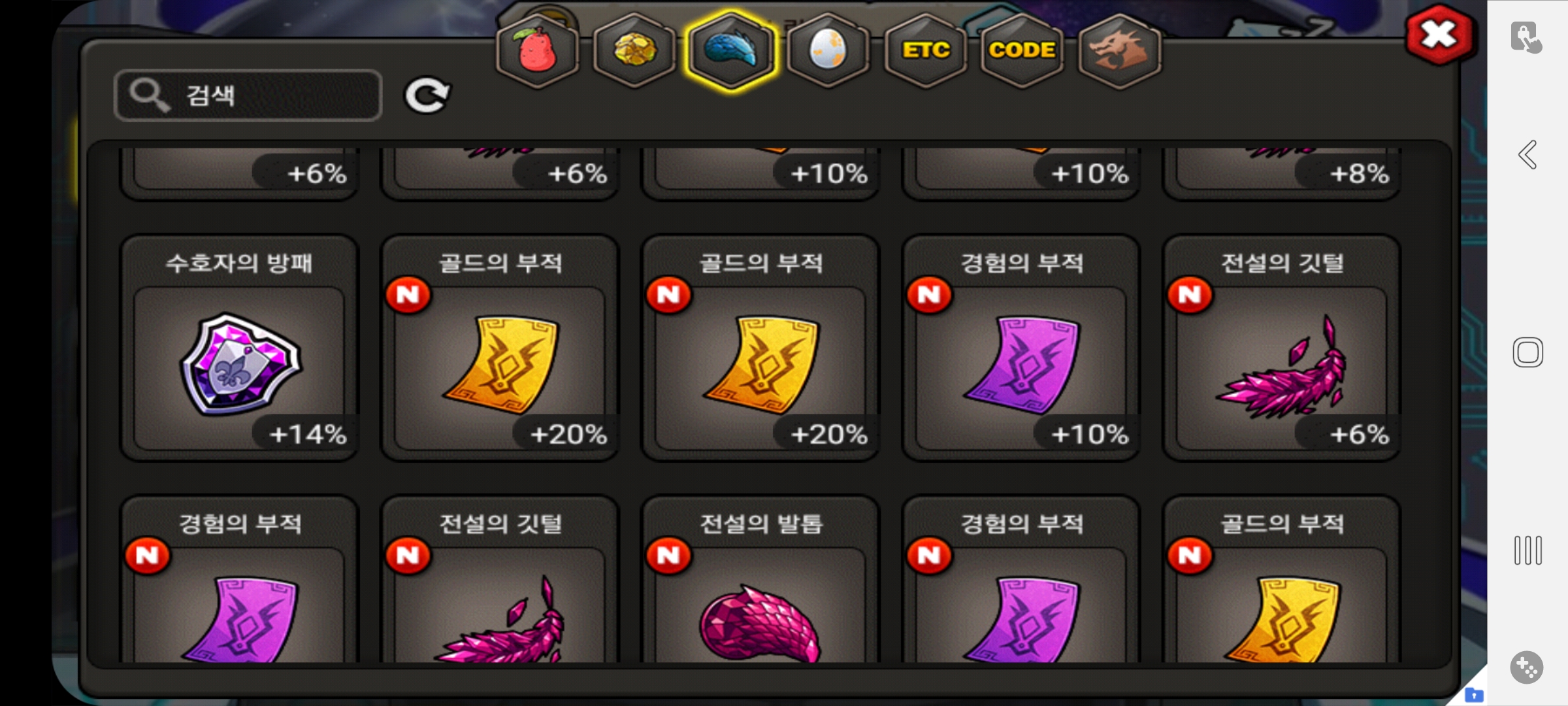The height and width of the screenshot is (706, 1568).
Task: Open the CODE tab
Action: coord(1022,51)
